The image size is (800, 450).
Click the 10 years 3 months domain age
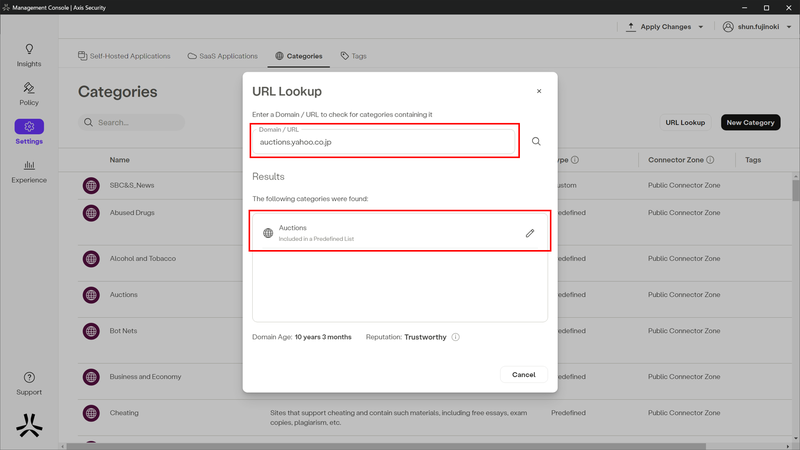[323, 337]
